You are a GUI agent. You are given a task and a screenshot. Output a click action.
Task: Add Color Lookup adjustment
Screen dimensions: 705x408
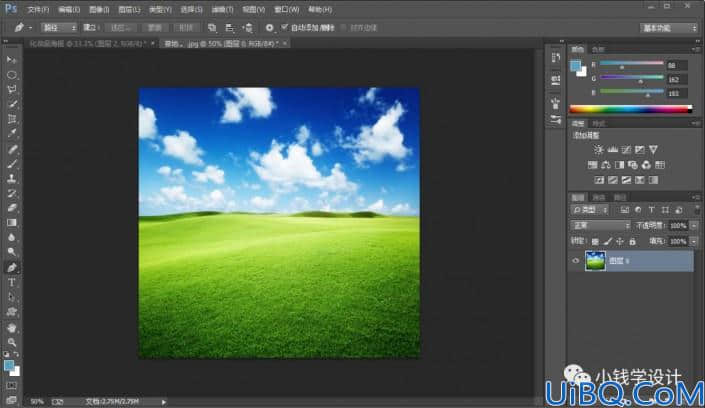660,165
